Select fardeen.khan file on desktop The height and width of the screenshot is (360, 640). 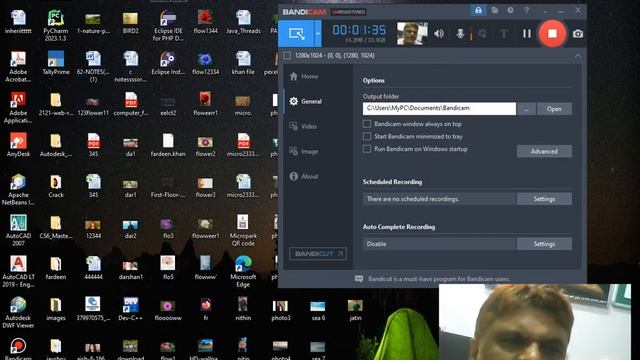[x=168, y=144]
